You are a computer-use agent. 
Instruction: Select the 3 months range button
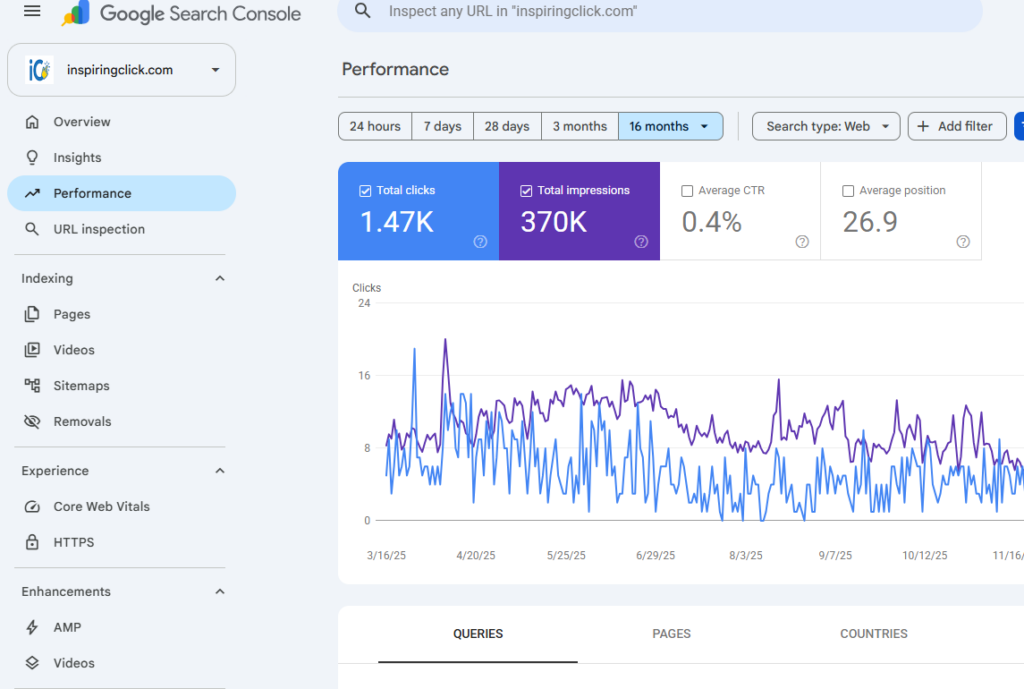click(x=580, y=126)
